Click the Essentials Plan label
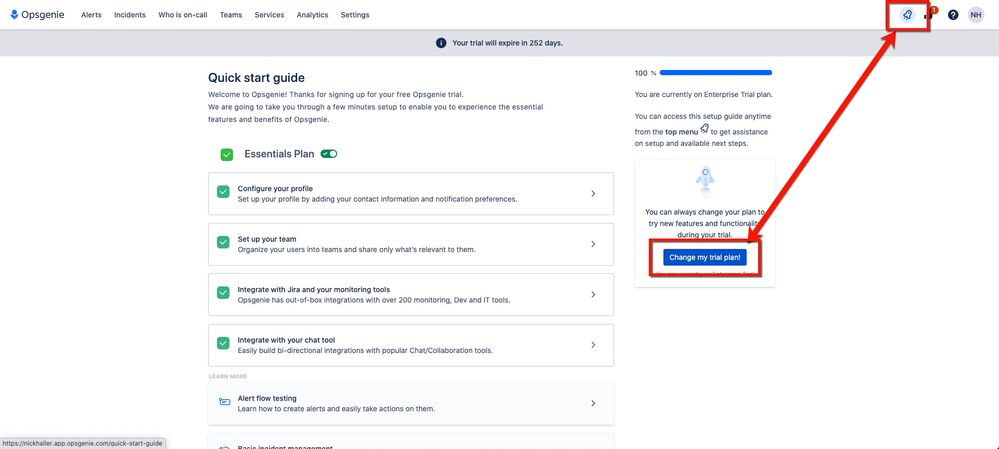999x449 pixels. click(x=279, y=154)
